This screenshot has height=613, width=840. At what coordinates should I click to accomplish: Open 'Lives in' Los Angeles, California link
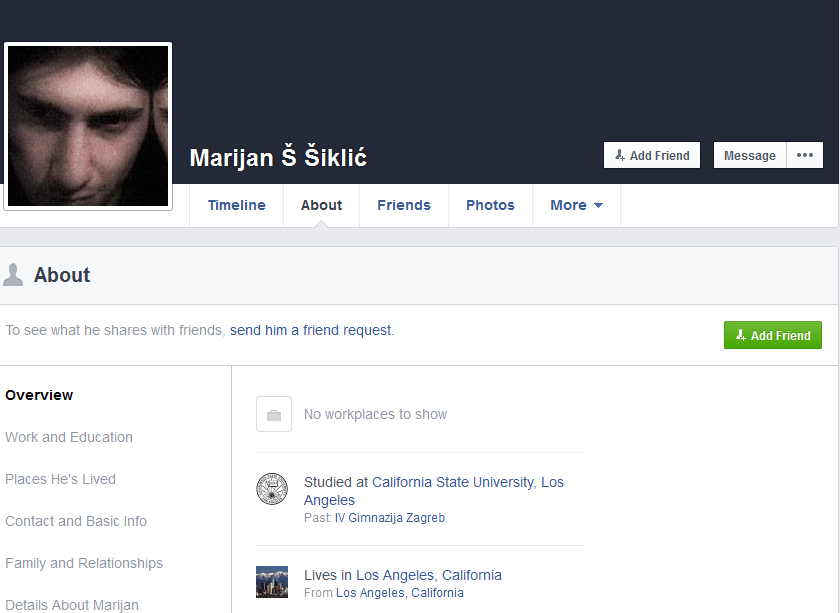[429, 575]
